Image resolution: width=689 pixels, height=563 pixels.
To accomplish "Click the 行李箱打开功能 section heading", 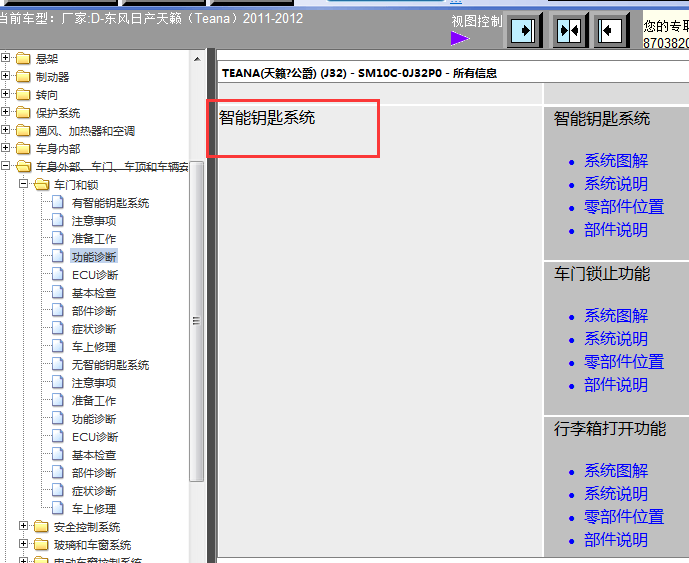I will [610, 429].
